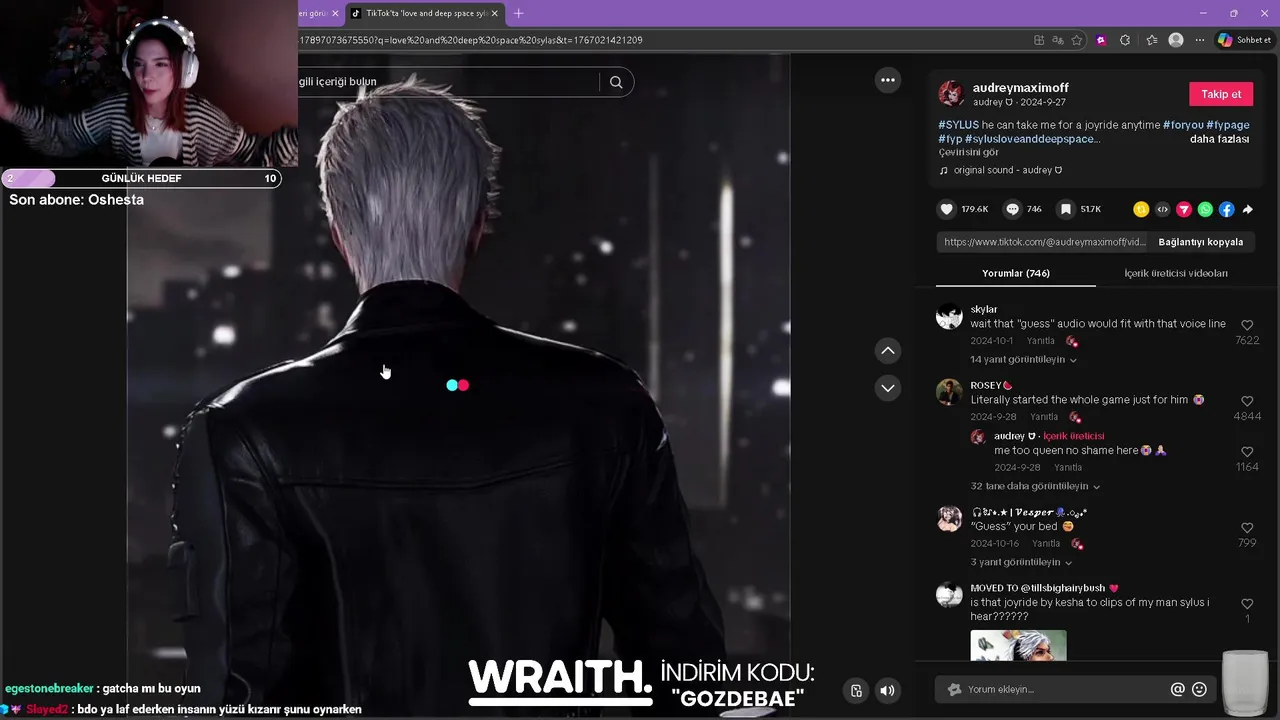Click the TikTok search text field

(448, 82)
